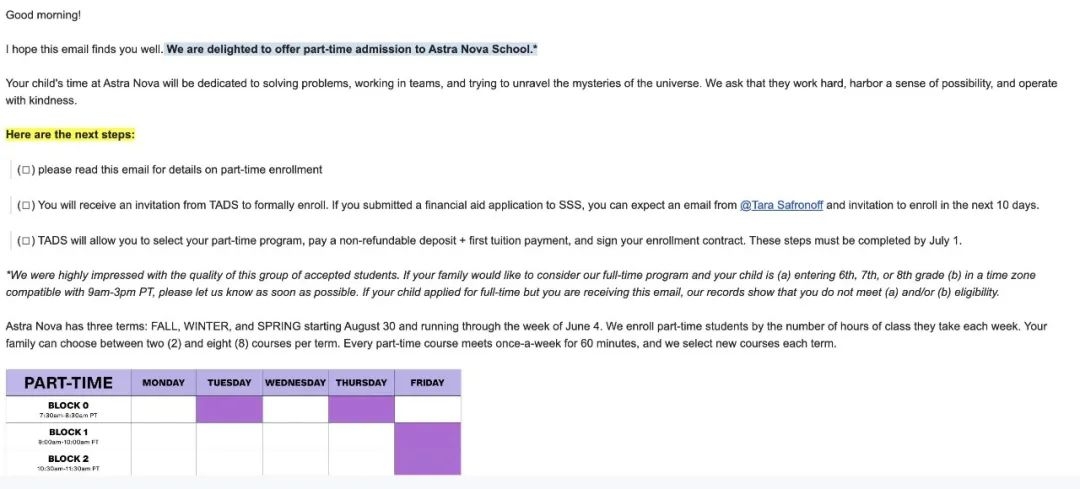Select the purple Thursday Block 0 cell
The width and height of the screenshot is (1080, 489).
point(361,409)
